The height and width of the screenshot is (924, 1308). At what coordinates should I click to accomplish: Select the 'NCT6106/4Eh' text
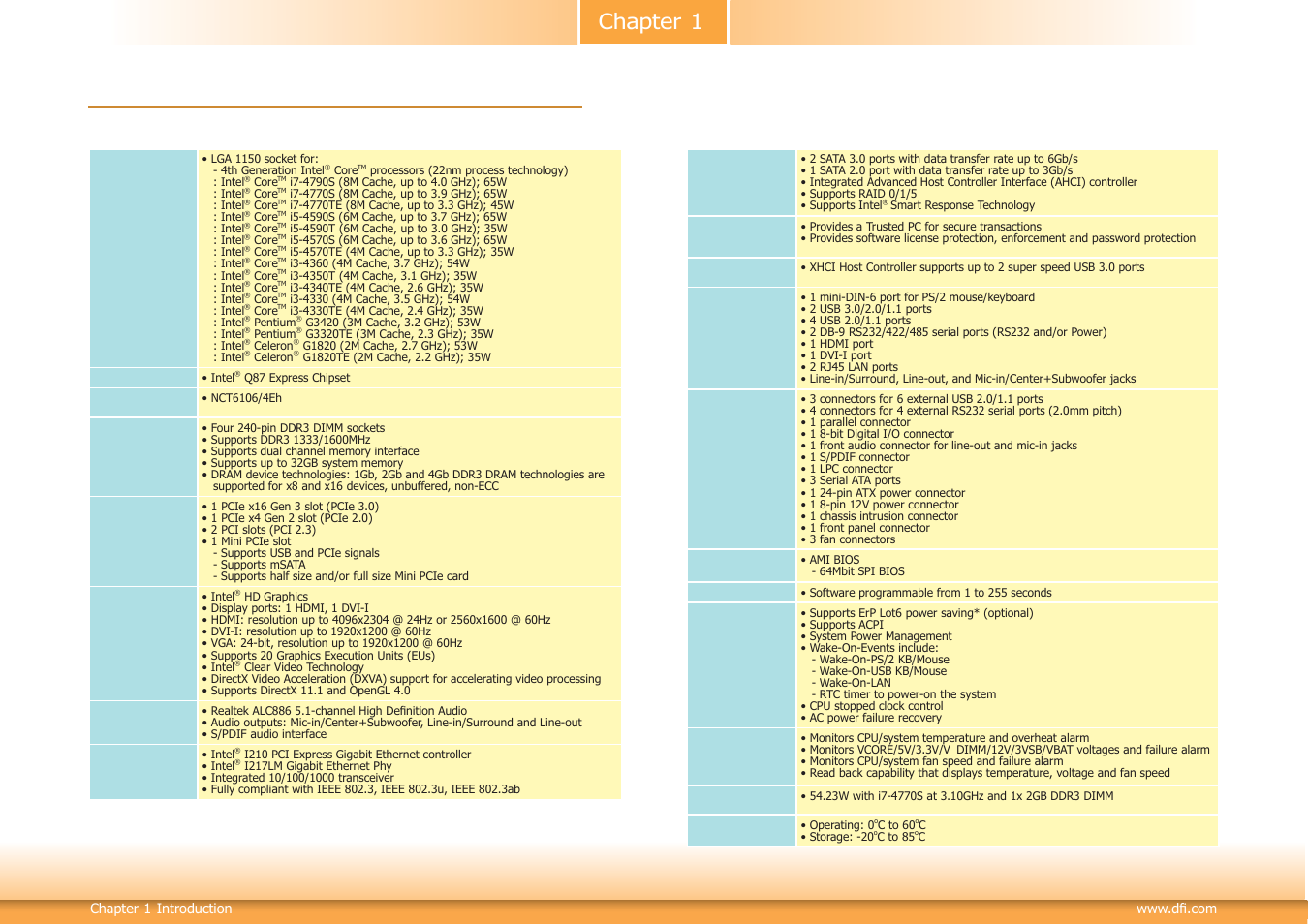coord(242,398)
